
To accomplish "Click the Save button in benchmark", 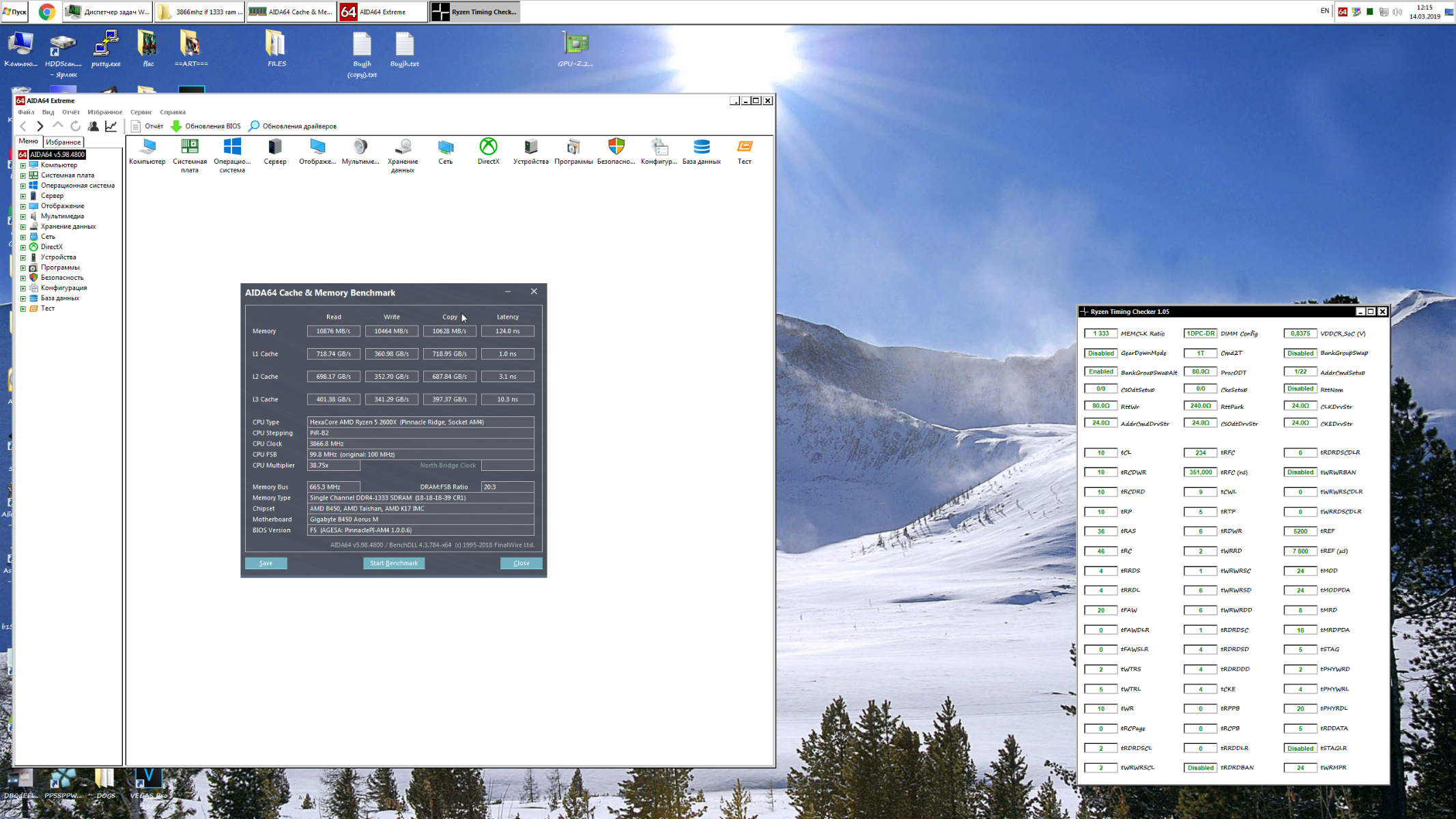I will [266, 563].
